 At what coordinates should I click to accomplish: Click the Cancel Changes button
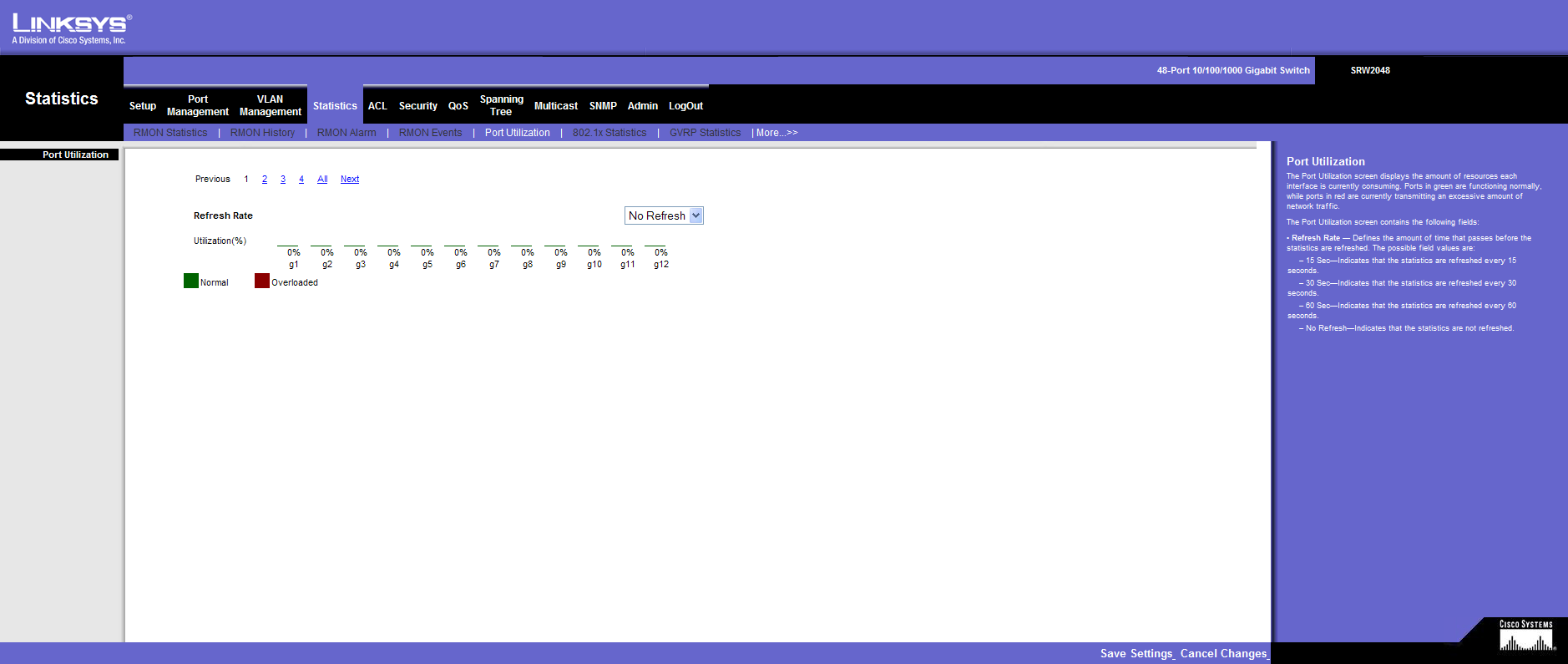pyautogui.click(x=1224, y=654)
